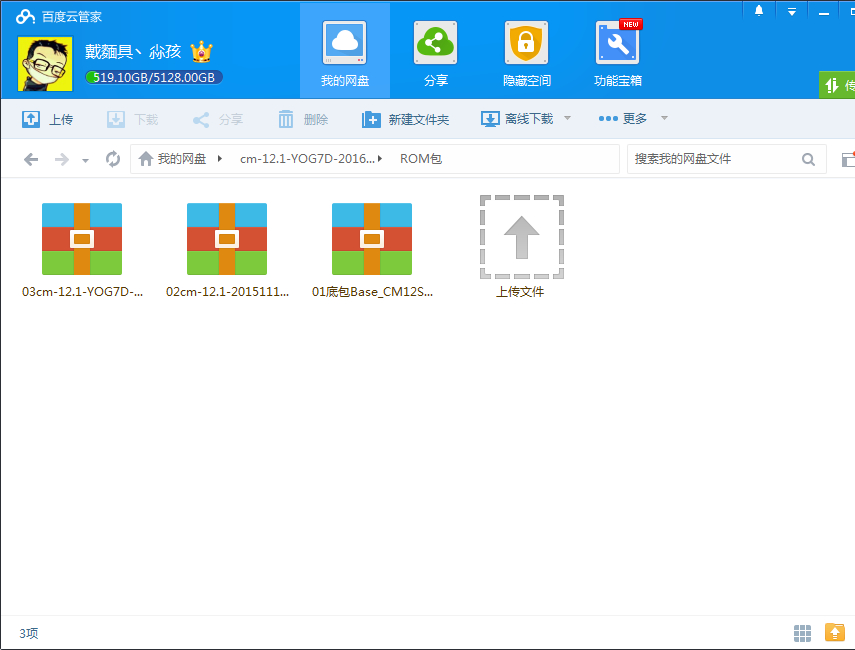The width and height of the screenshot is (855, 650).
Task: Click the search magnifier icon
Action: pos(808,159)
